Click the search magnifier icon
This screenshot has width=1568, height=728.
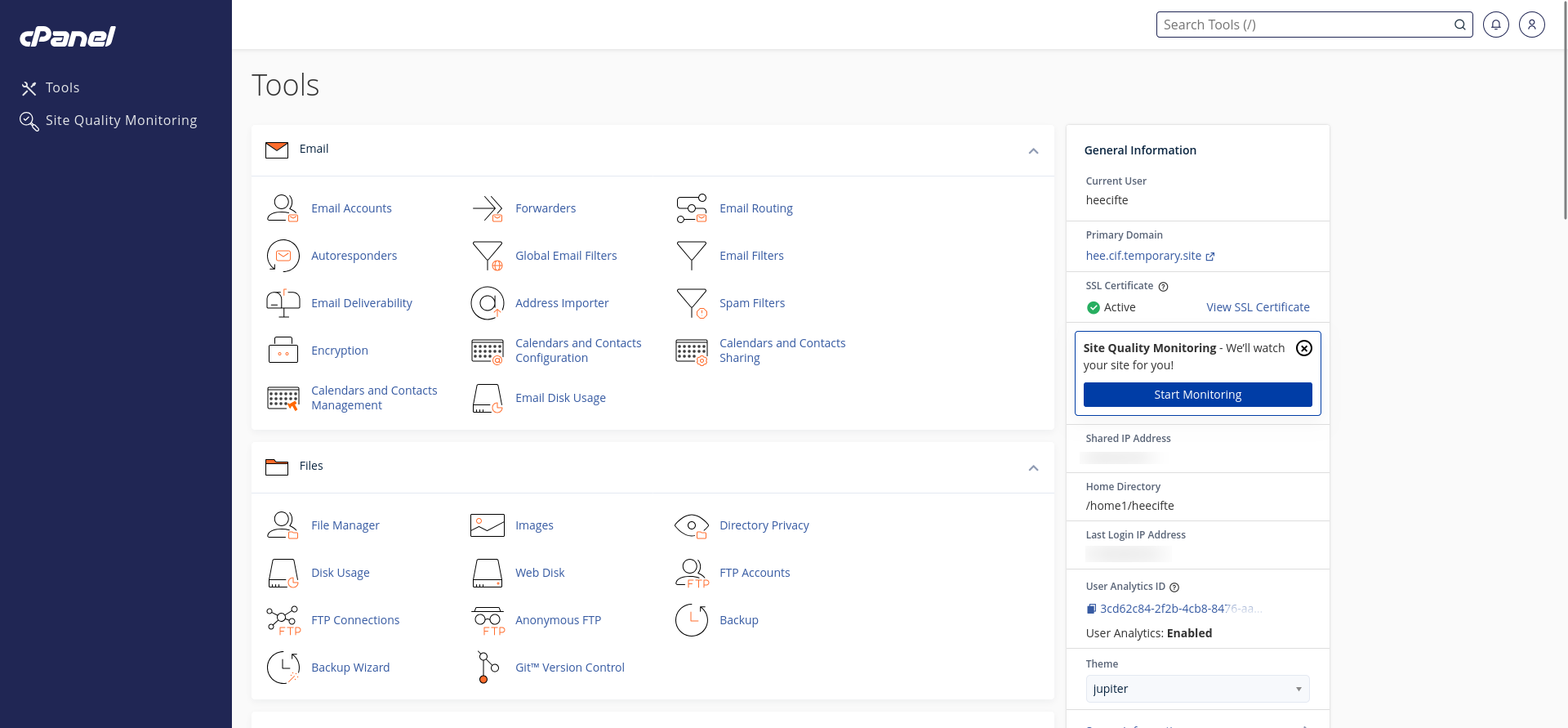(1459, 25)
